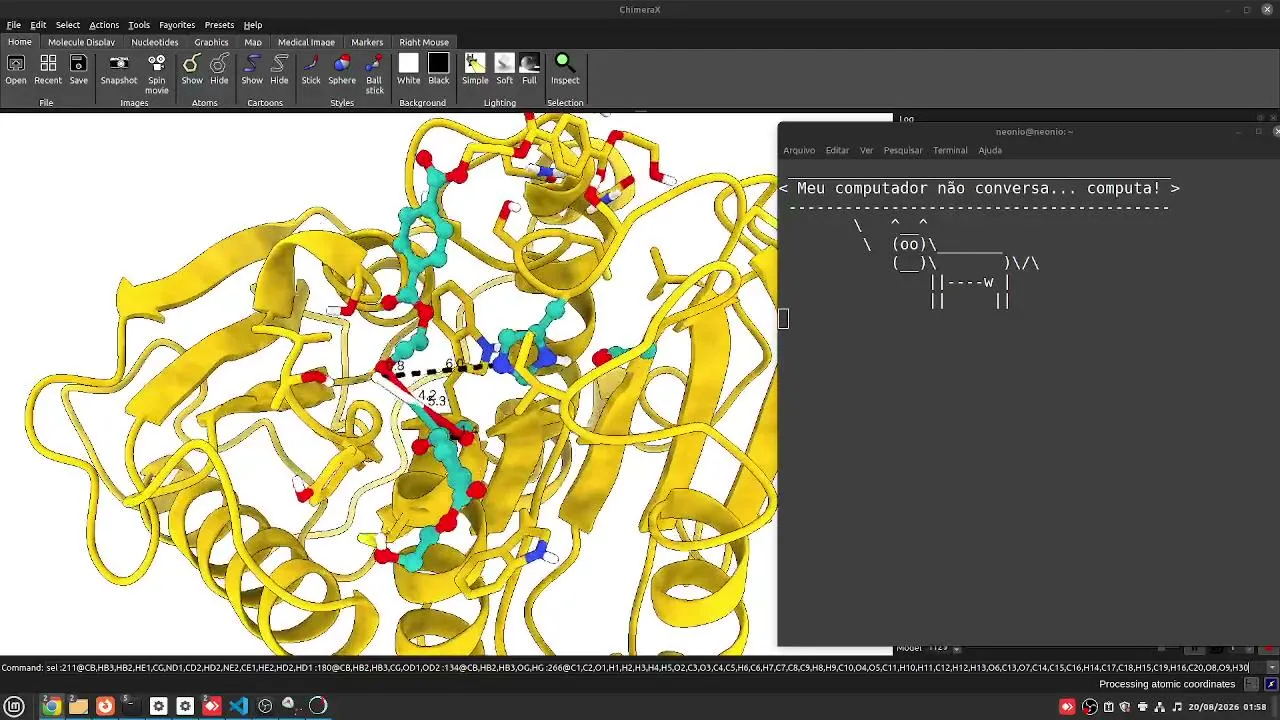Apply the Ball stick style
1280x720 pixels.
[x=374, y=74]
